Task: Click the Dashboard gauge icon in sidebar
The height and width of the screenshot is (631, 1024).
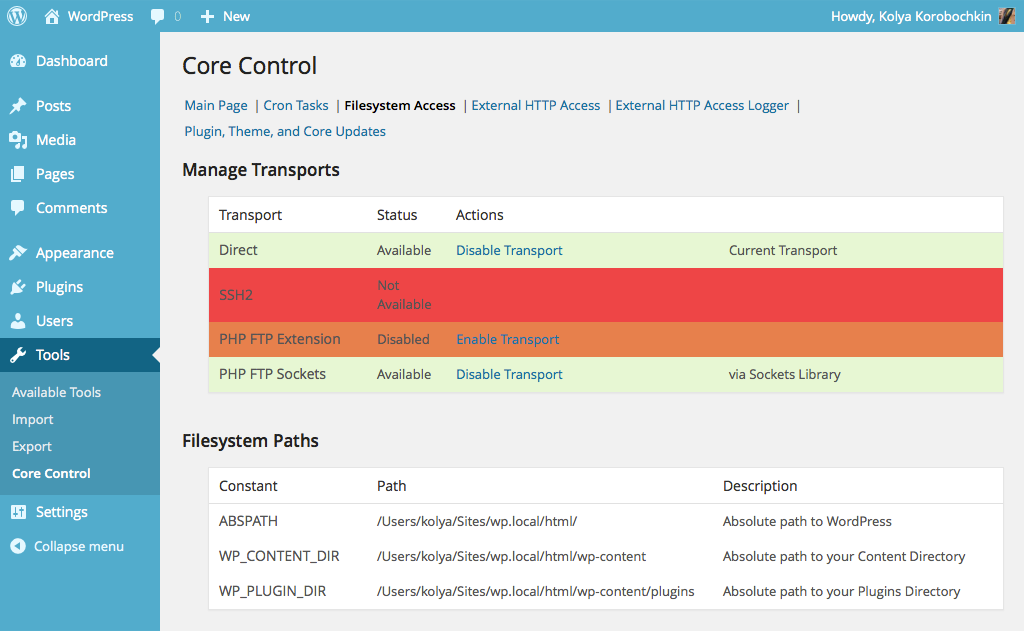Action: click(18, 61)
